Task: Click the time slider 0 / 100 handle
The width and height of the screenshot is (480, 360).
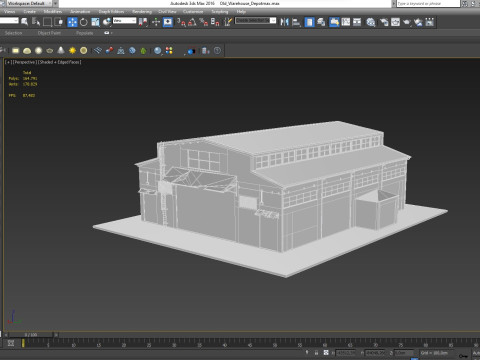Action: [31, 334]
